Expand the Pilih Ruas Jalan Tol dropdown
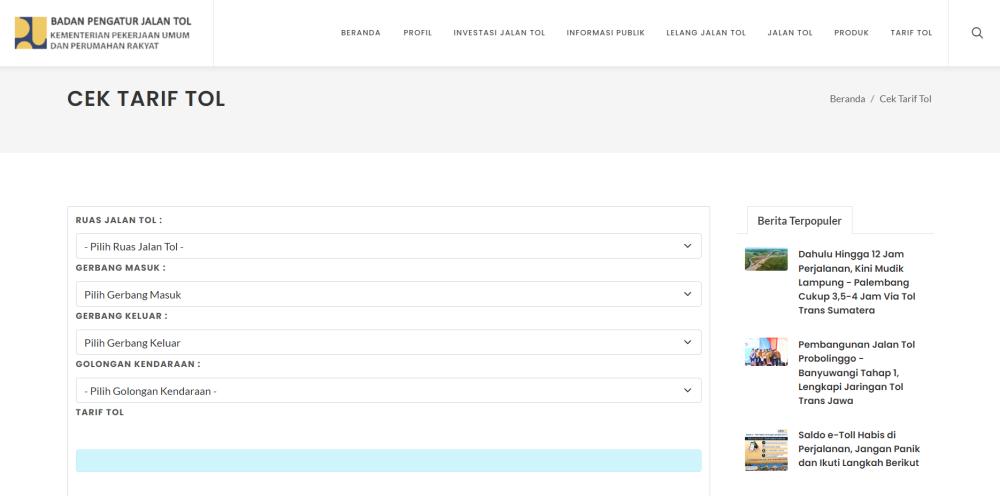 (x=388, y=246)
